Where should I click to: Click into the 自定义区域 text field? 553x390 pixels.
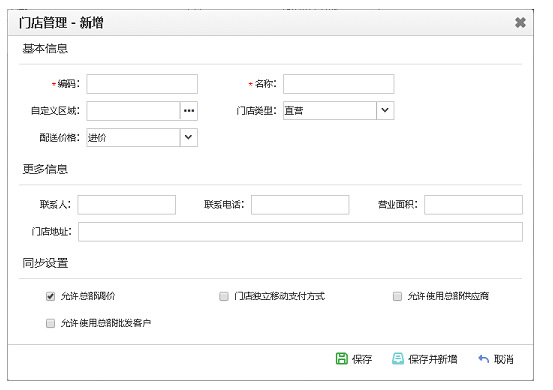[133, 111]
